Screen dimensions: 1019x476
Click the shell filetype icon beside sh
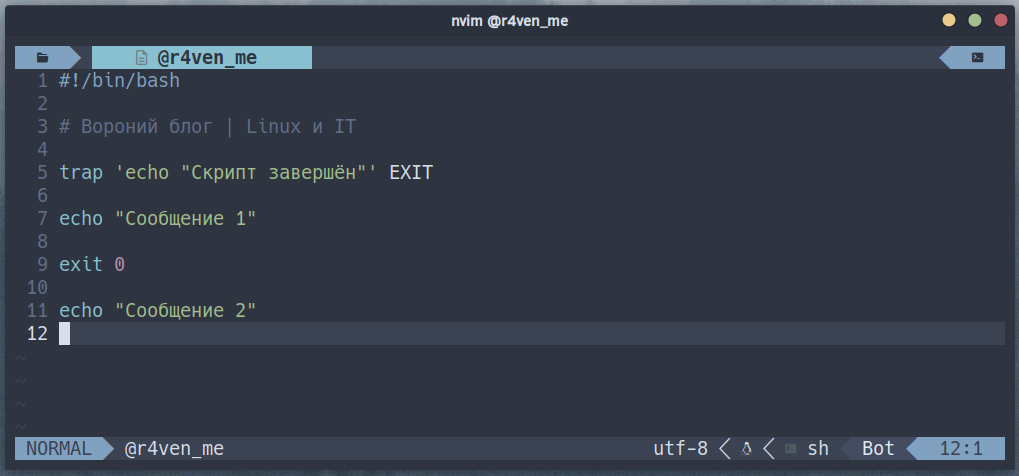click(790, 449)
